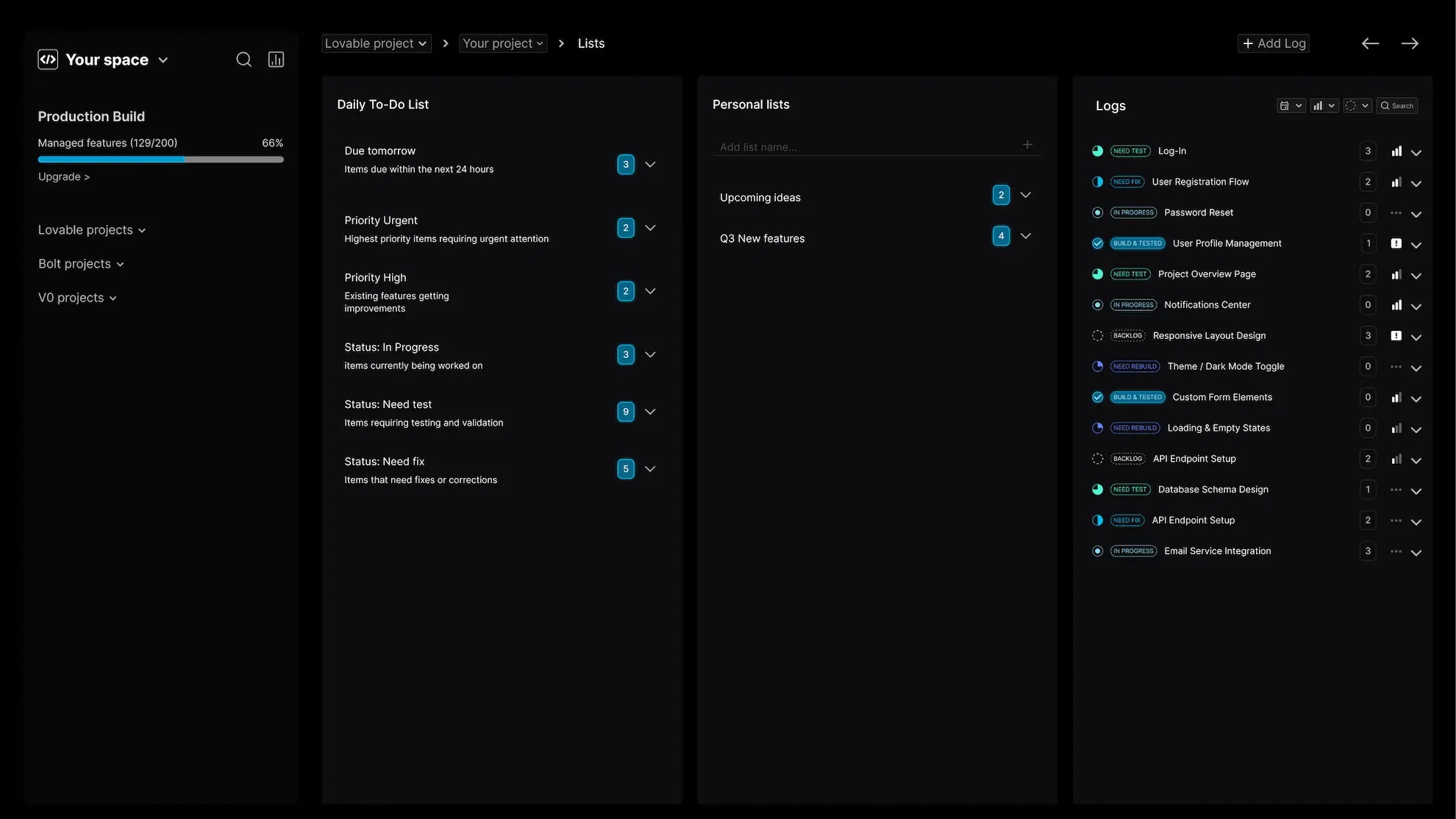Click the sidebar search magnifier icon

243,60
